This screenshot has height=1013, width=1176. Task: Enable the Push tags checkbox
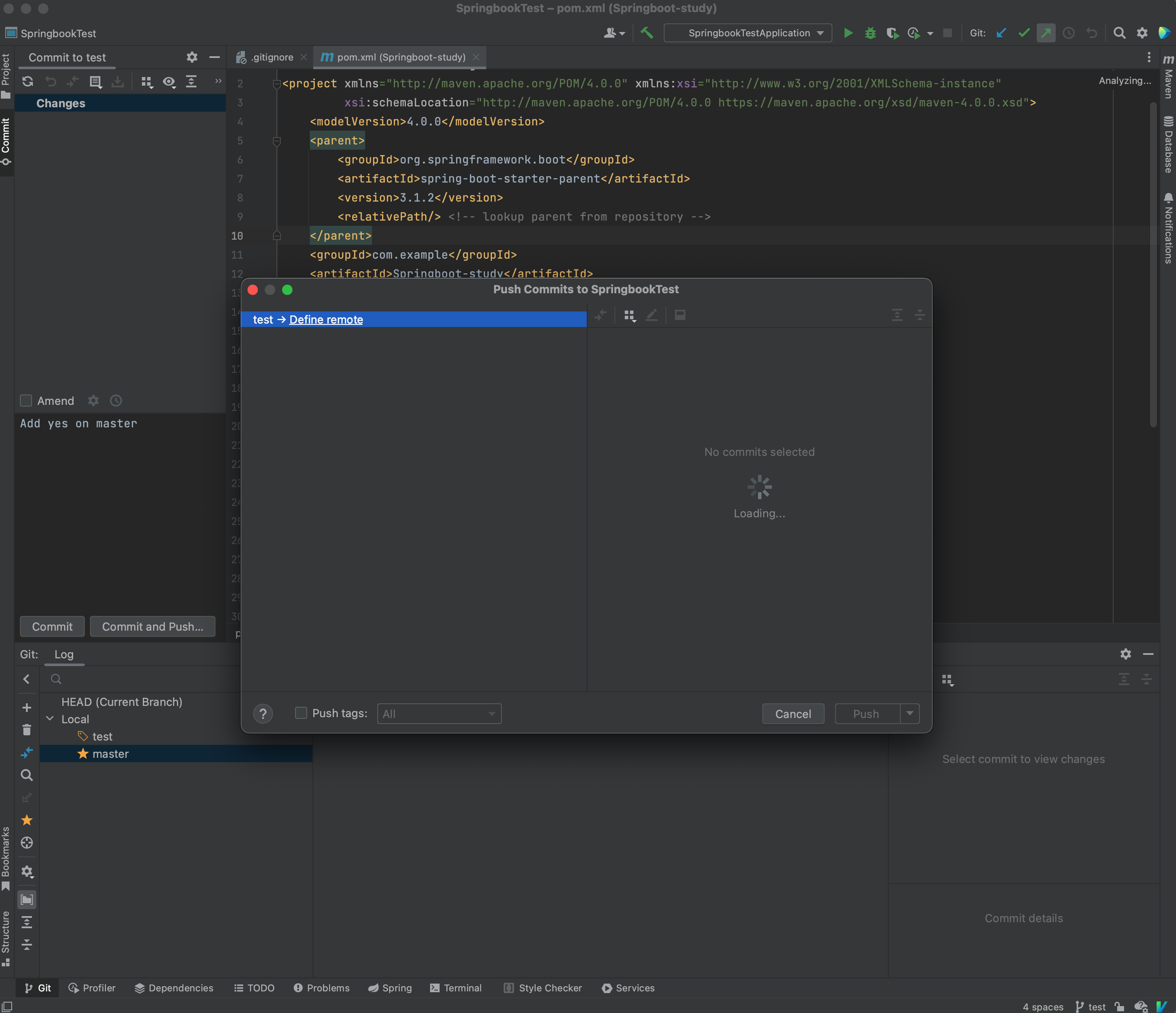click(301, 713)
